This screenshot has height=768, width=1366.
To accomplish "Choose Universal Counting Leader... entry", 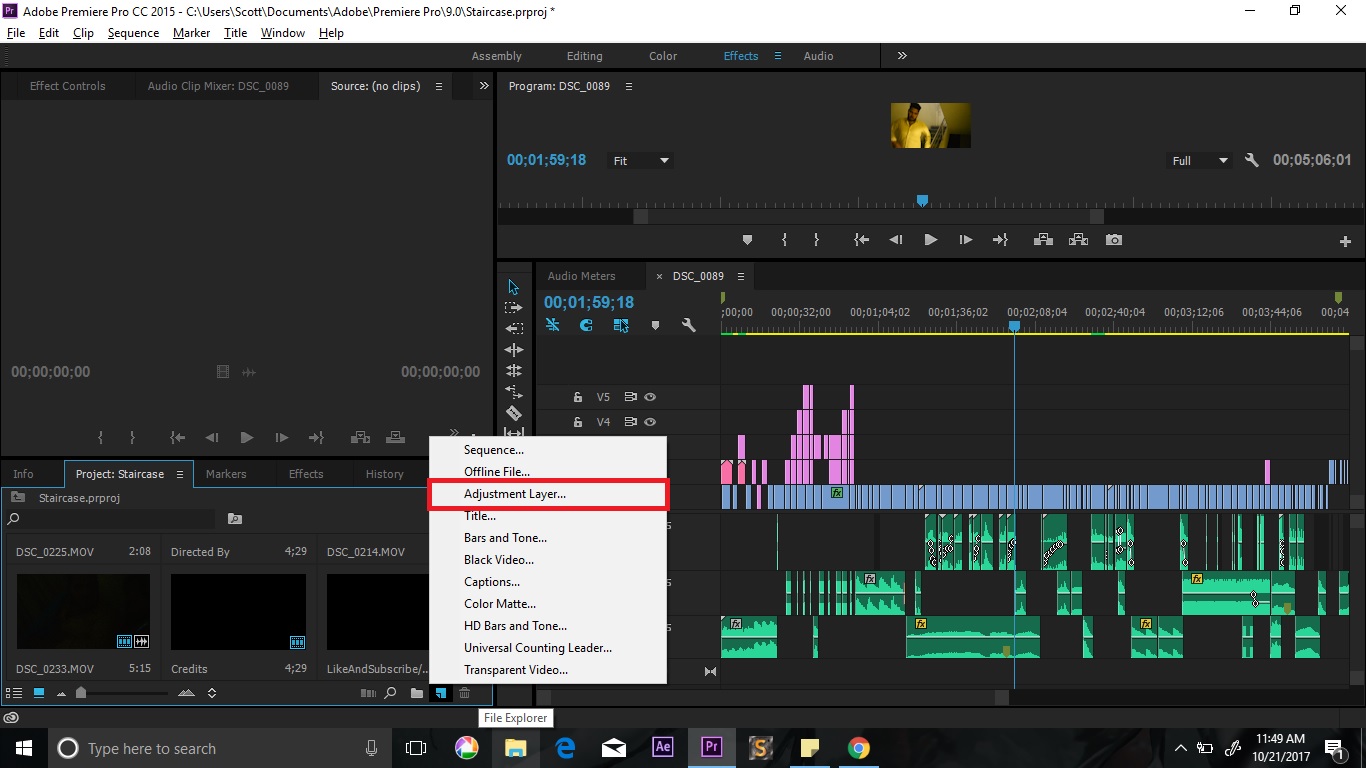I will 548,648.
